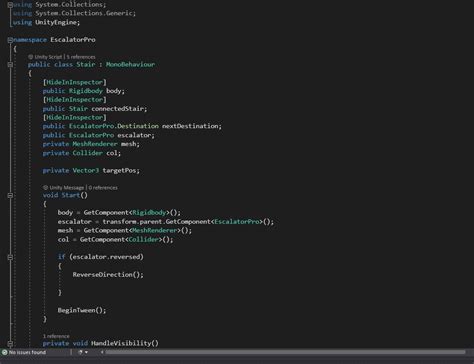Click the 'targetPos' field name

pos(119,170)
